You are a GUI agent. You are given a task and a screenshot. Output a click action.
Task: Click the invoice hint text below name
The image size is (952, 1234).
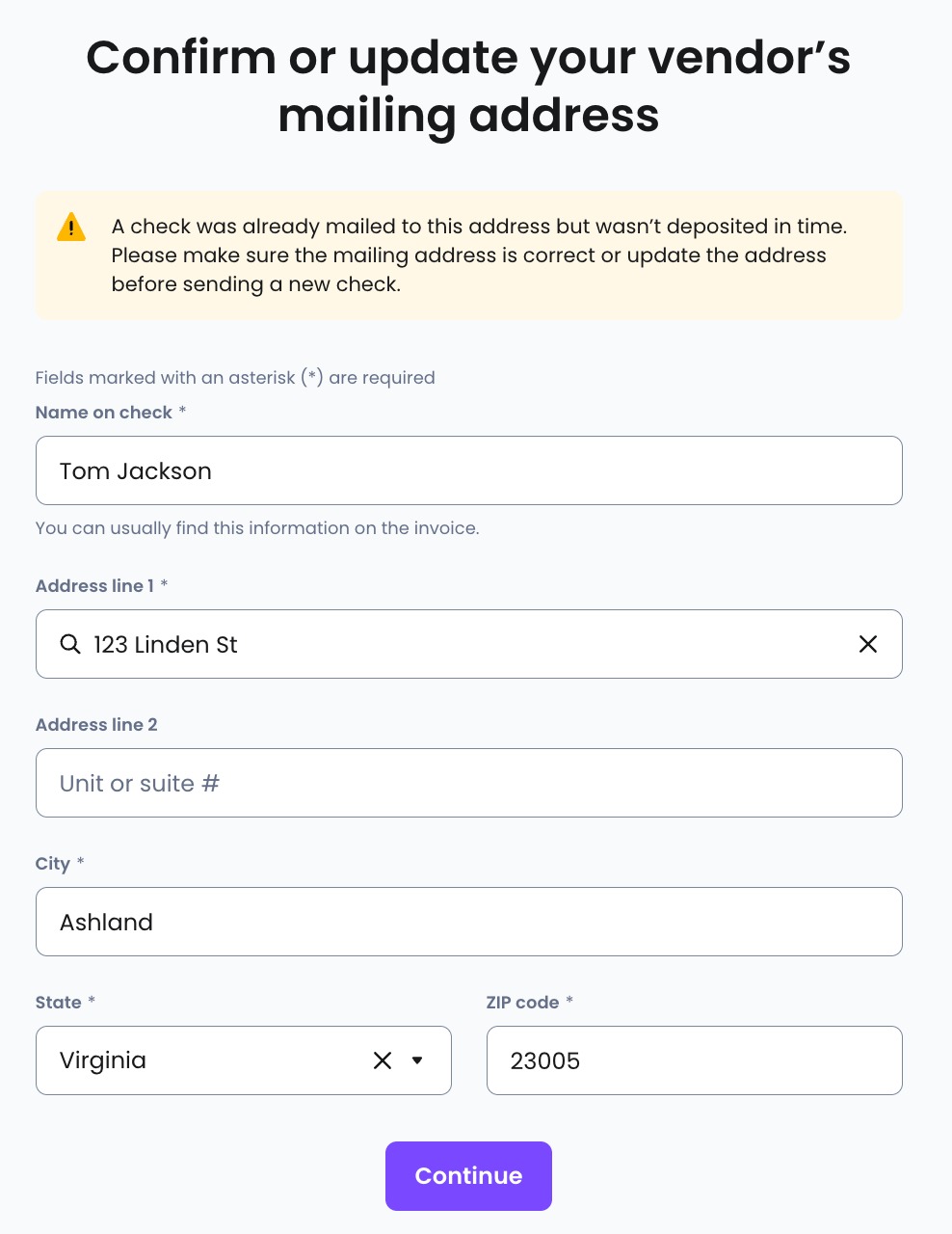tap(257, 528)
